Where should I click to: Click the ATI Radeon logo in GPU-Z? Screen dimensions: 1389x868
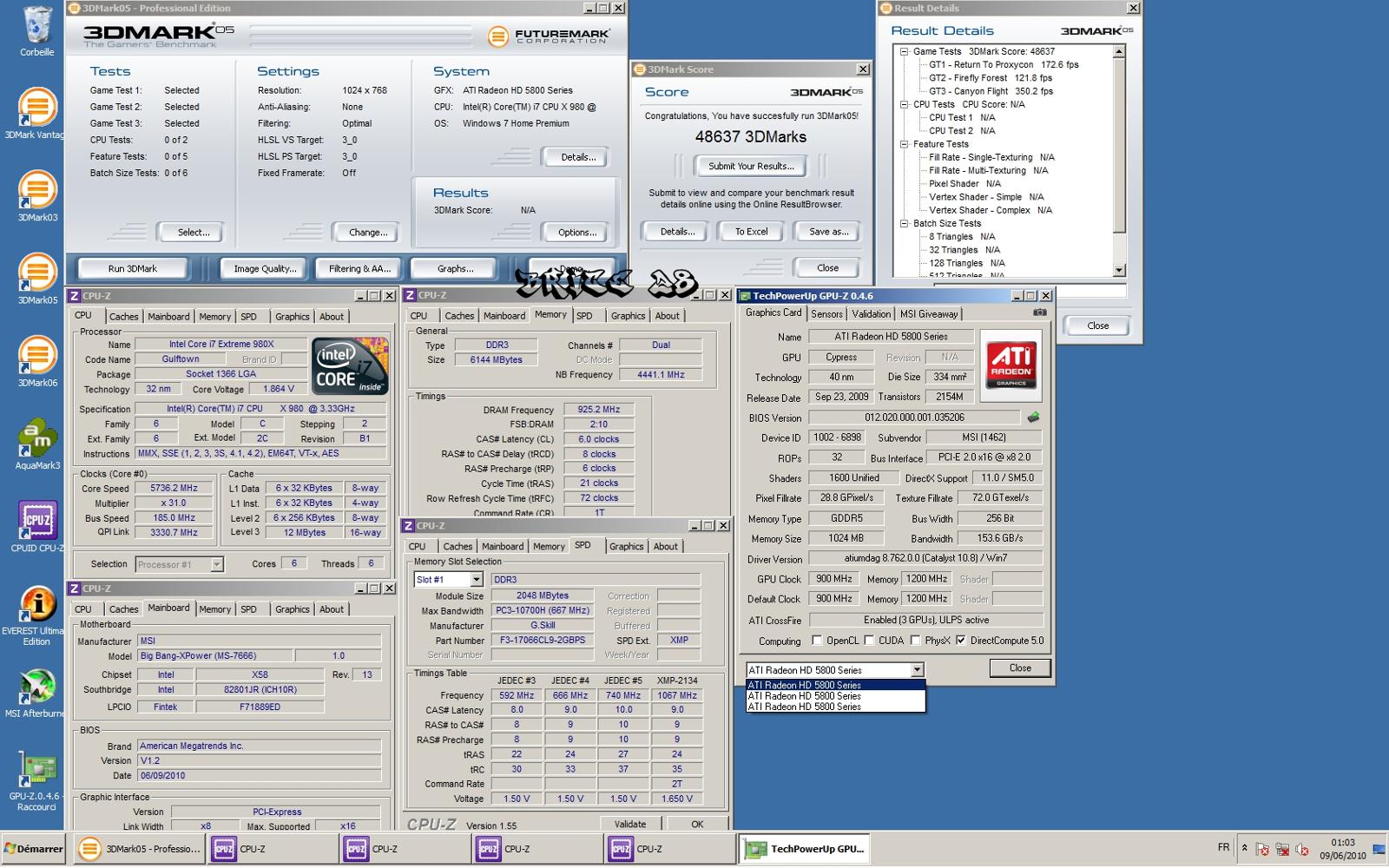coord(1011,364)
